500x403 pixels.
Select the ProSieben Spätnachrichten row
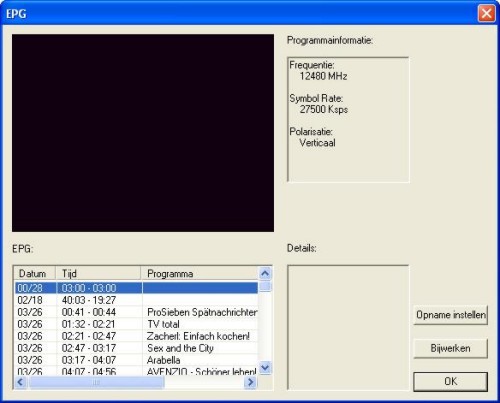point(136,312)
